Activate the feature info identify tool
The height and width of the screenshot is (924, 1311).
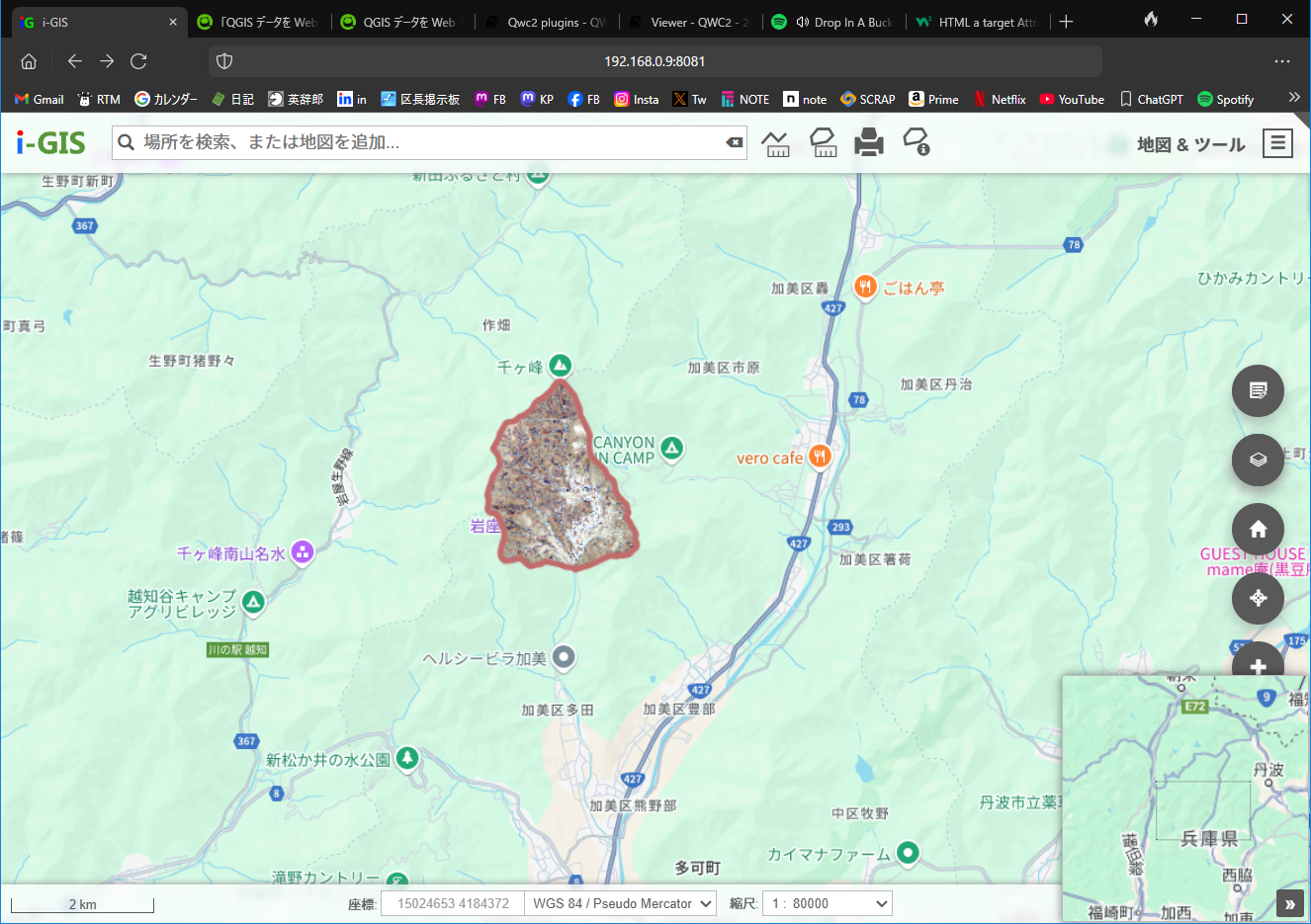click(917, 142)
